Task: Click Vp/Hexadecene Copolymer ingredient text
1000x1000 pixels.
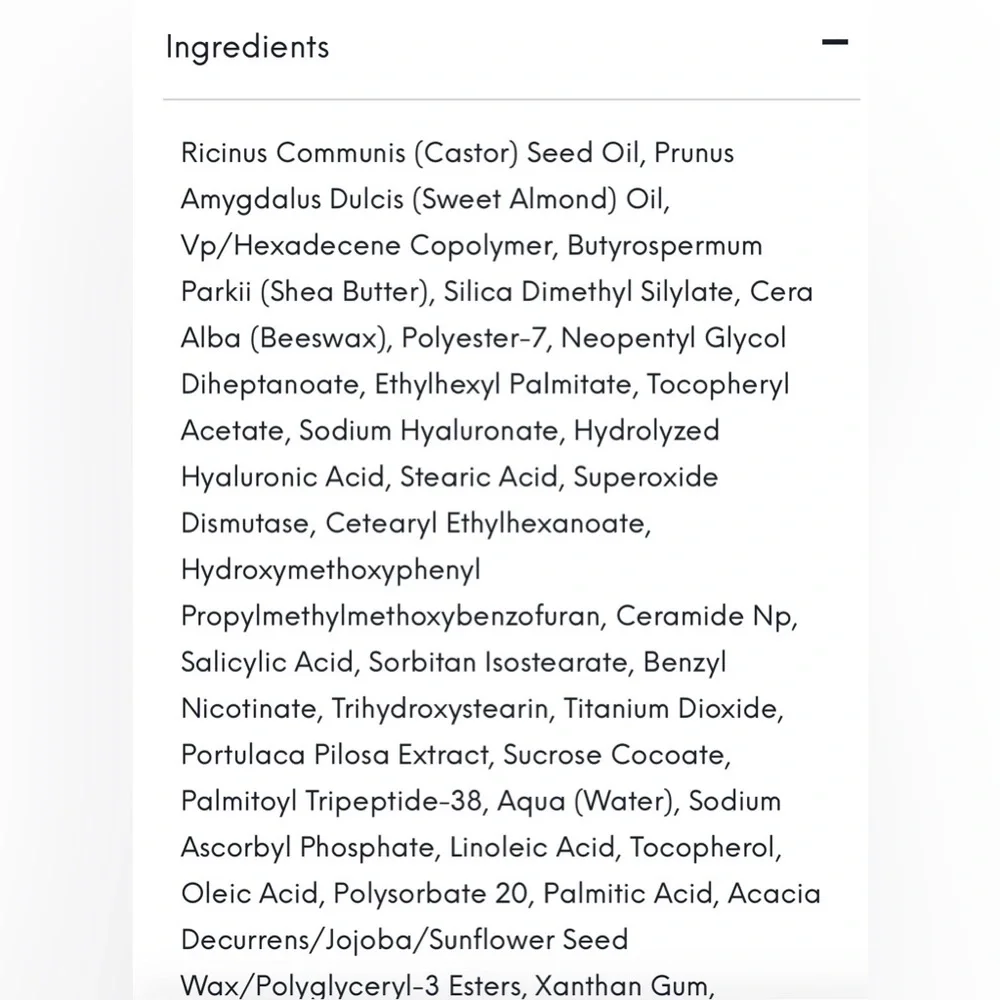Action: (367, 246)
